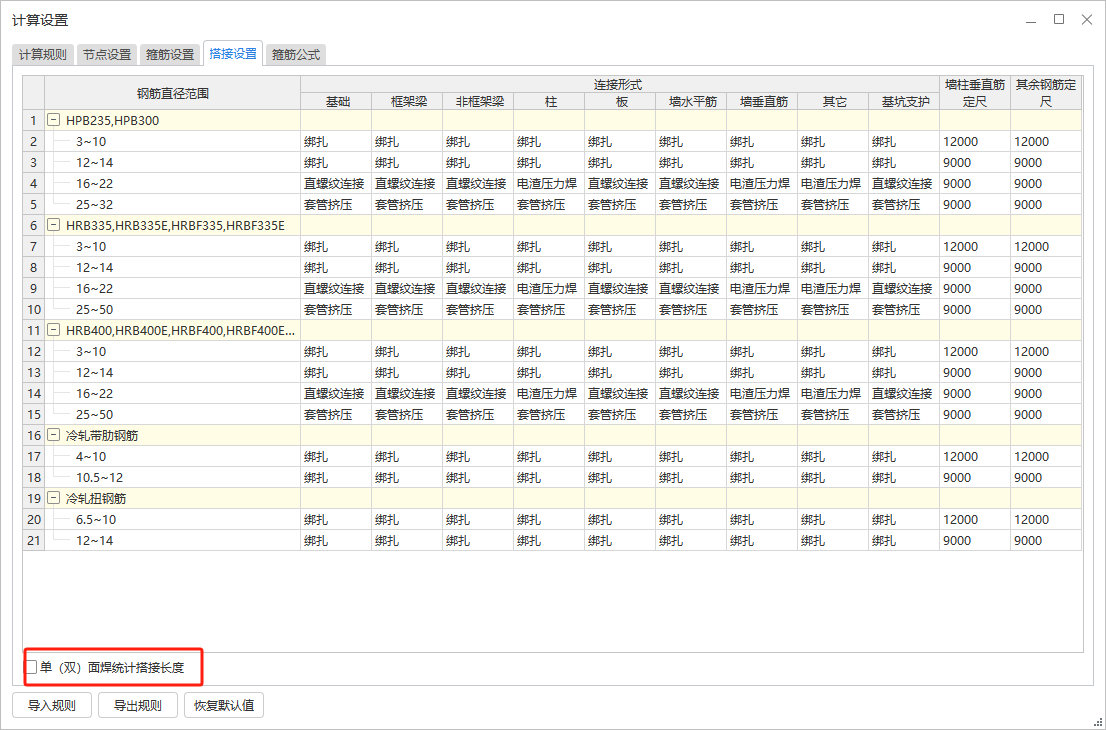Select row 12 墙水平筋 cell 绑扎
The width and height of the screenshot is (1106, 730).
point(691,351)
